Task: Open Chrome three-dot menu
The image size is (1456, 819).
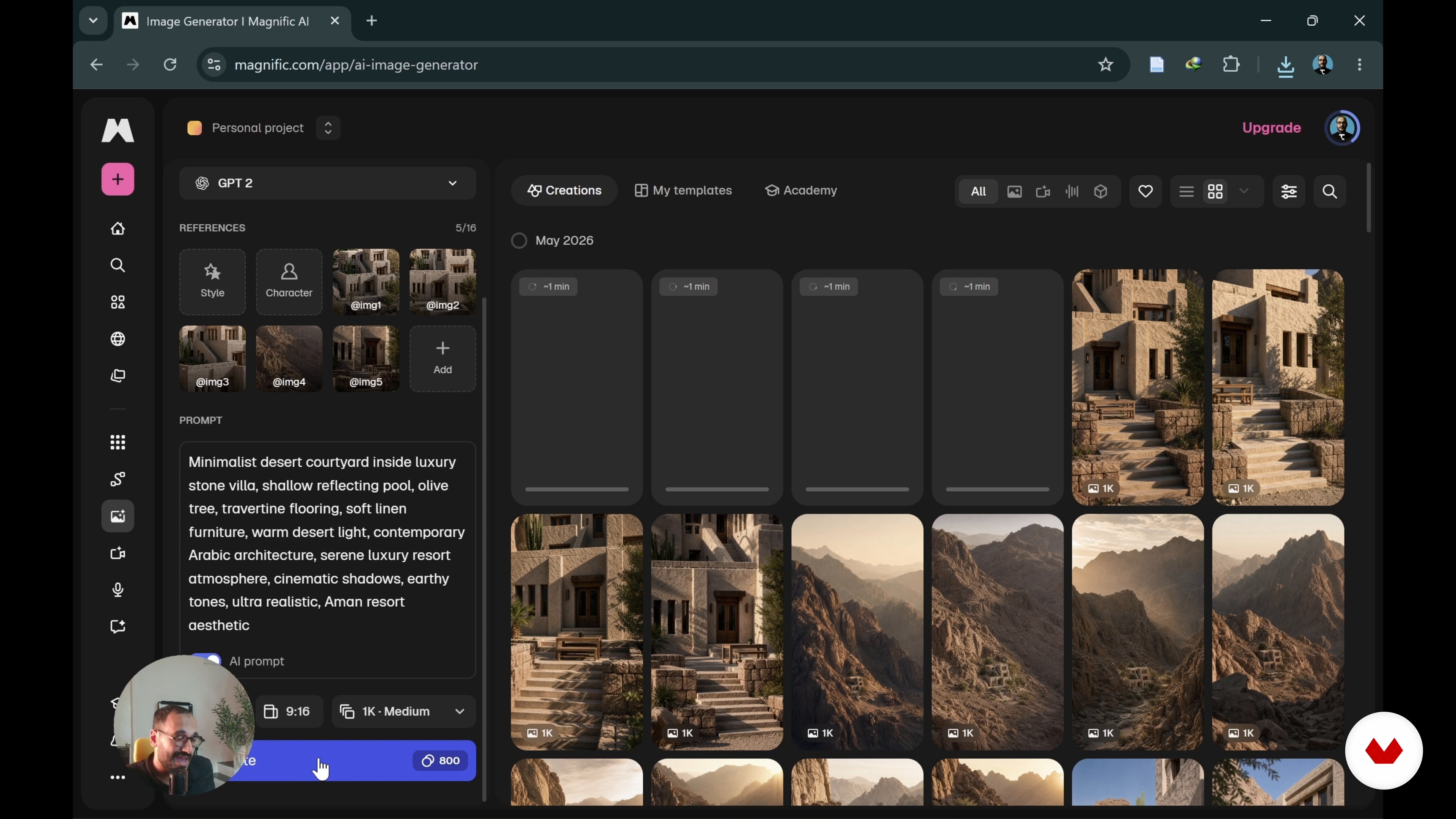Action: tap(1359, 65)
